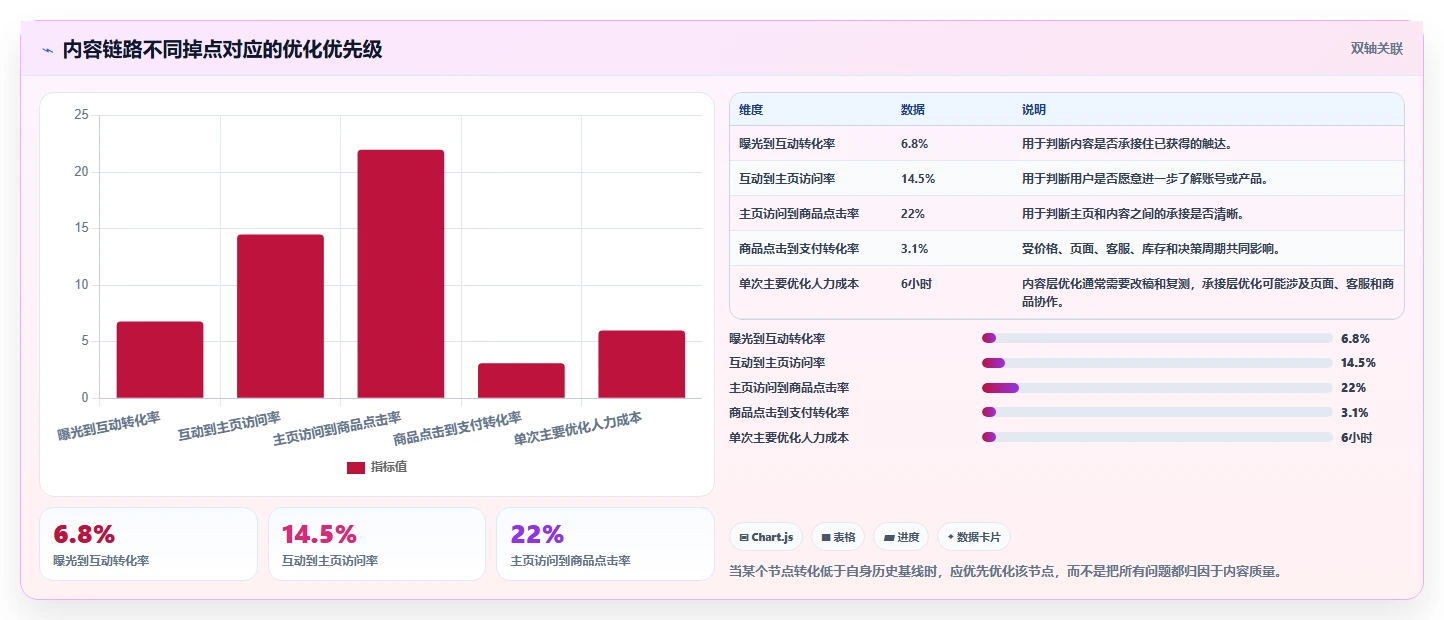The image size is (1444, 620).
Task: Click the 22% progress bar for 主页访问到商品点击率
Action: pyautogui.click(x=1157, y=388)
